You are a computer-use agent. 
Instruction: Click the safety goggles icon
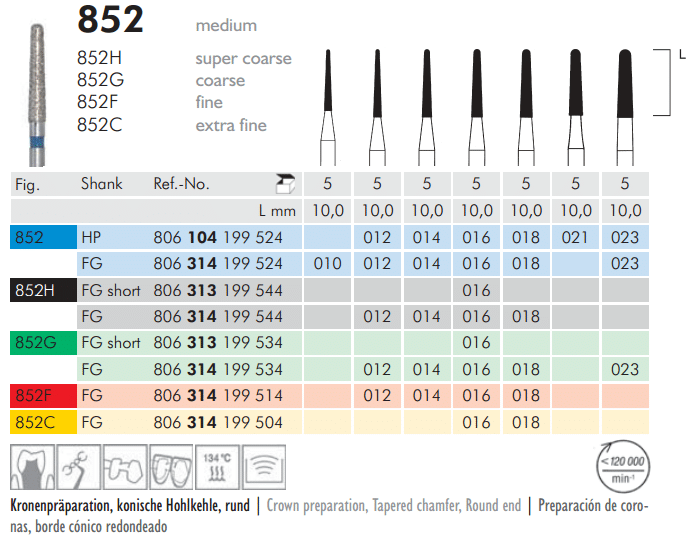[x=173, y=467]
